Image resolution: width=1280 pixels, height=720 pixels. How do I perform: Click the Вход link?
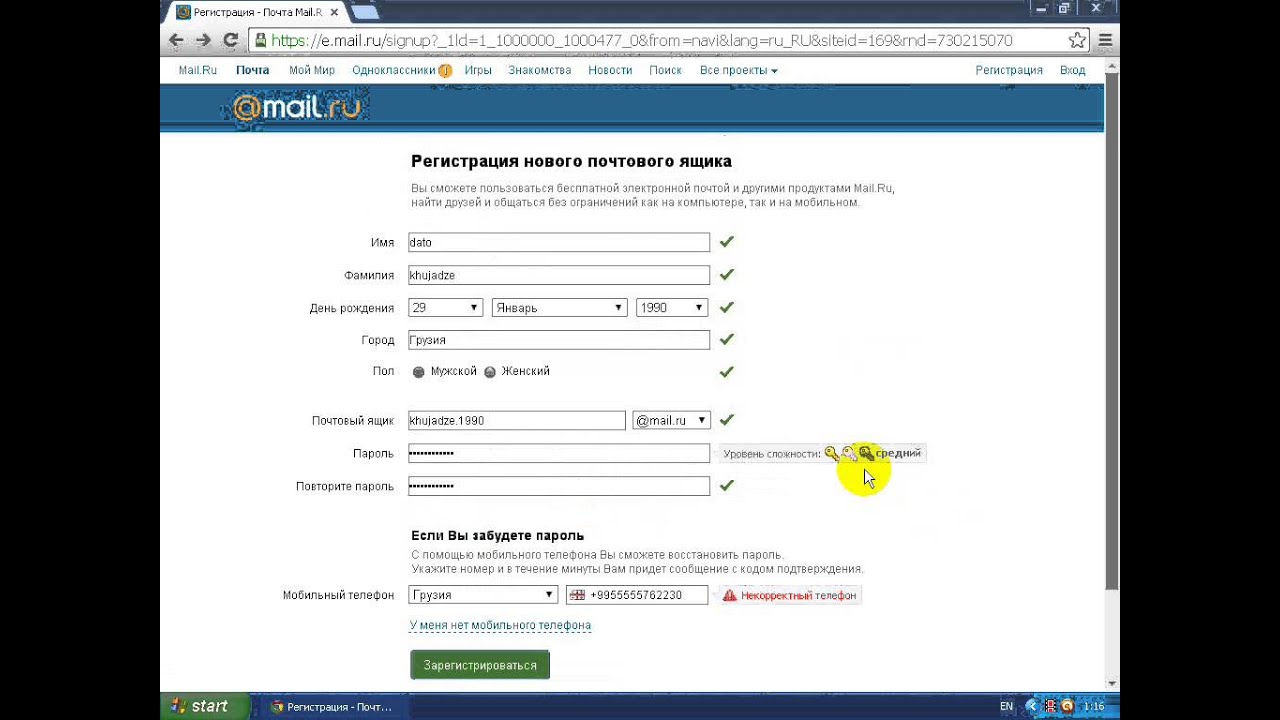(x=1072, y=71)
